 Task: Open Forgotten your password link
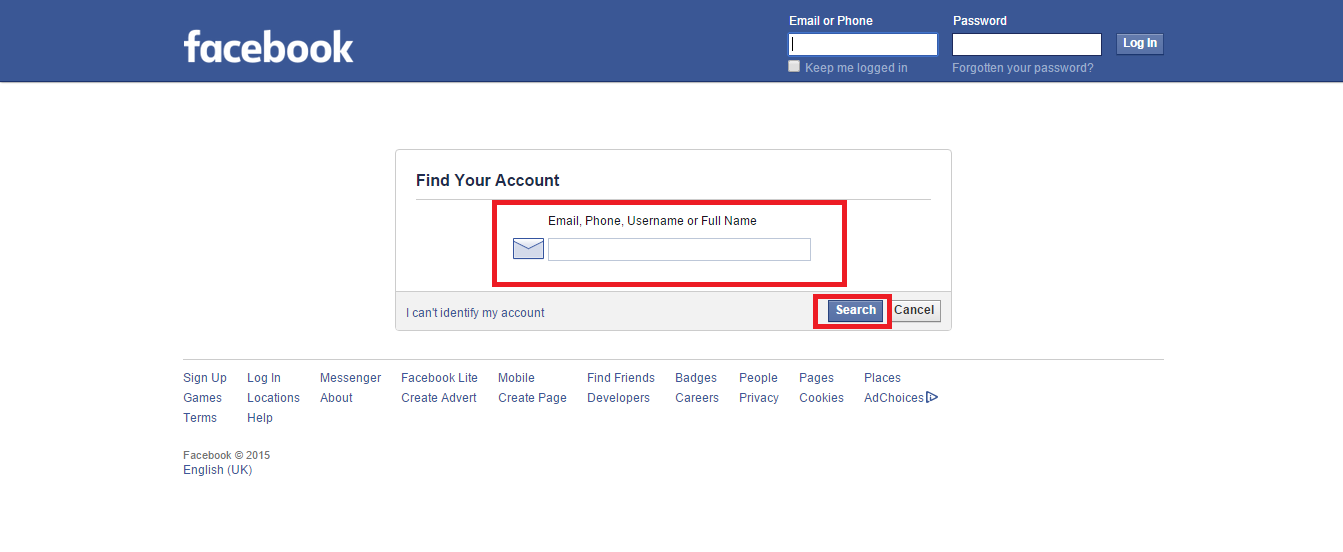(1023, 68)
